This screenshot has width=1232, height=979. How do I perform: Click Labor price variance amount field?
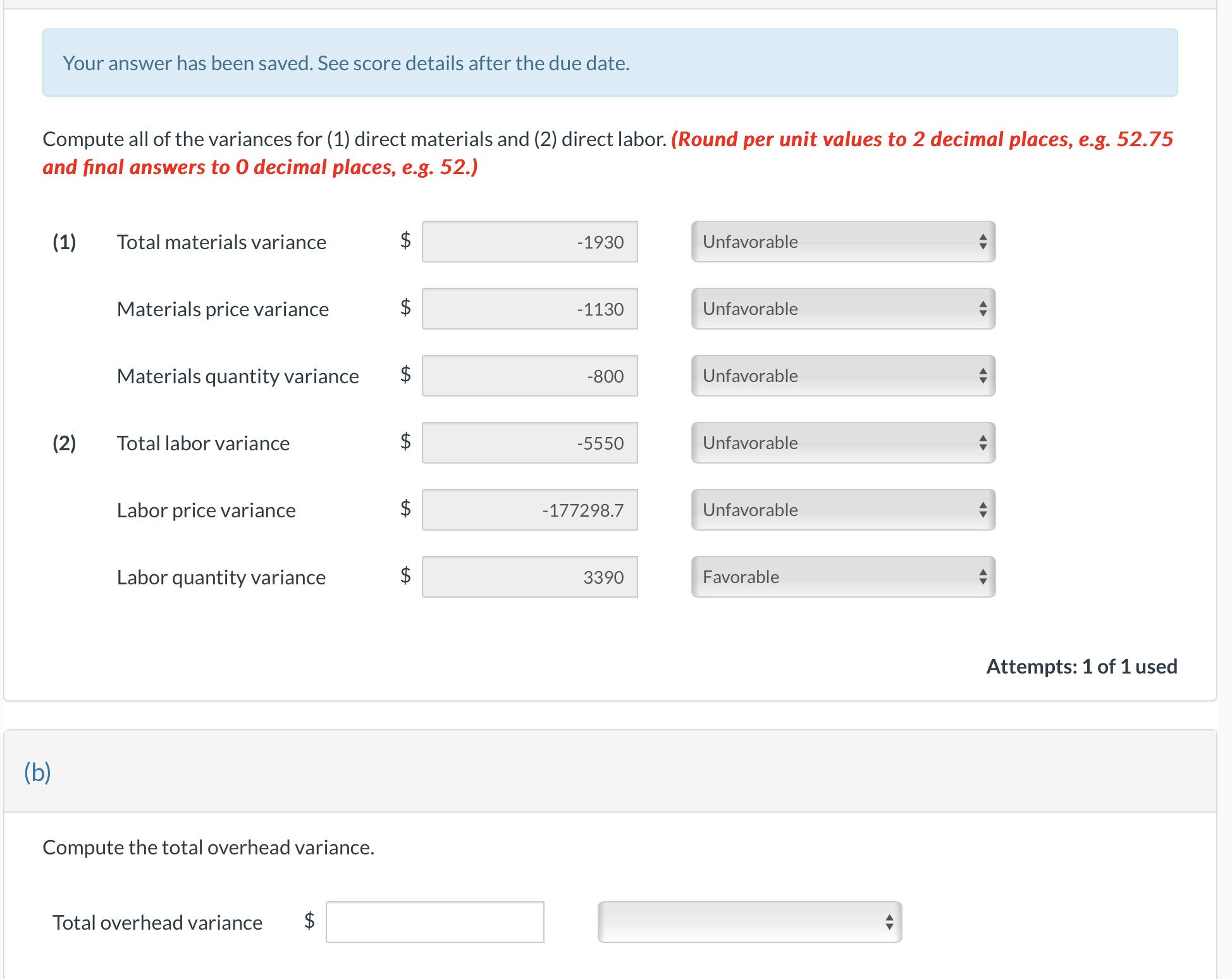529,510
